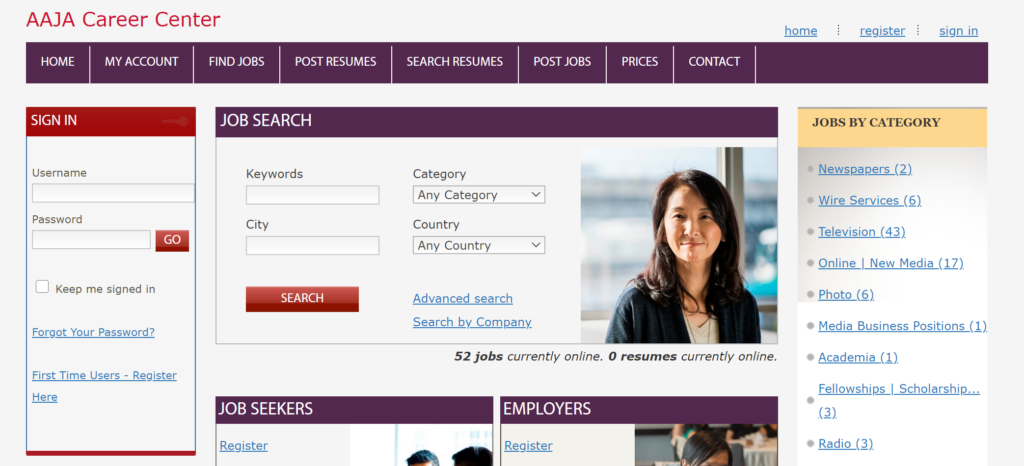Focus the Password input field
The height and width of the screenshot is (466, 1024).
click(x=91, y=240)
